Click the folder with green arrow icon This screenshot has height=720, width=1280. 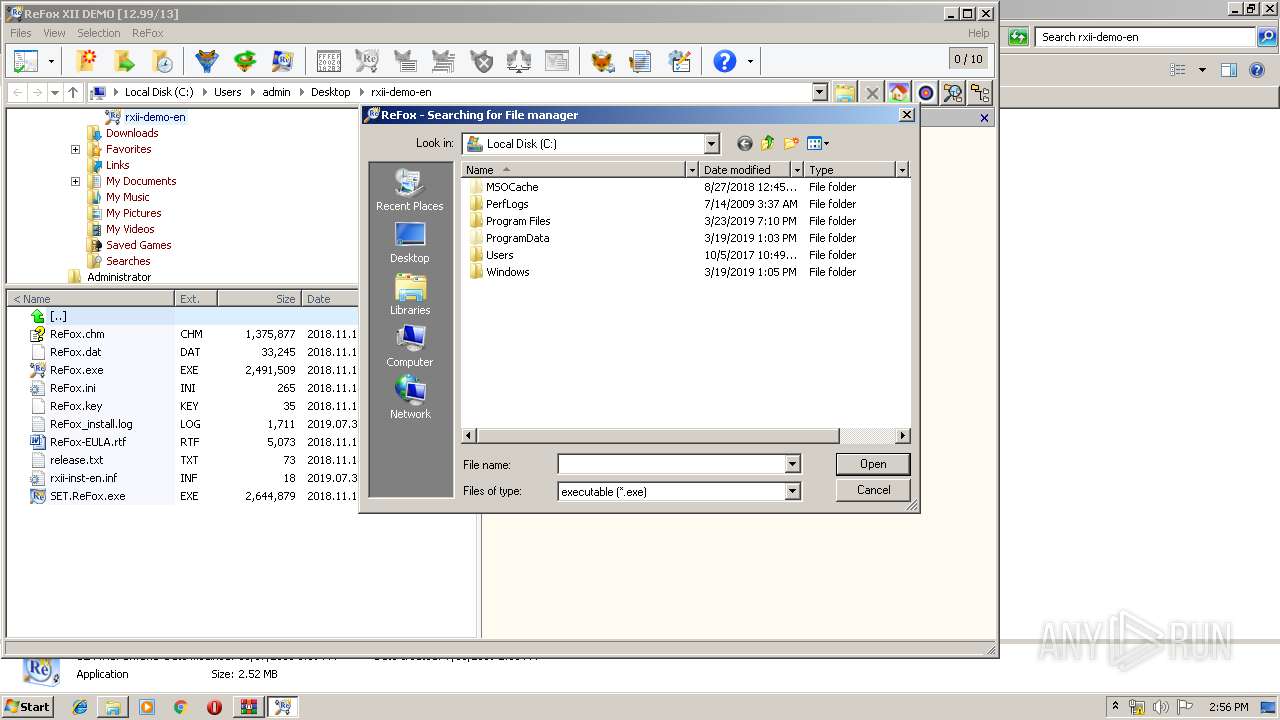tap(124, 61)
